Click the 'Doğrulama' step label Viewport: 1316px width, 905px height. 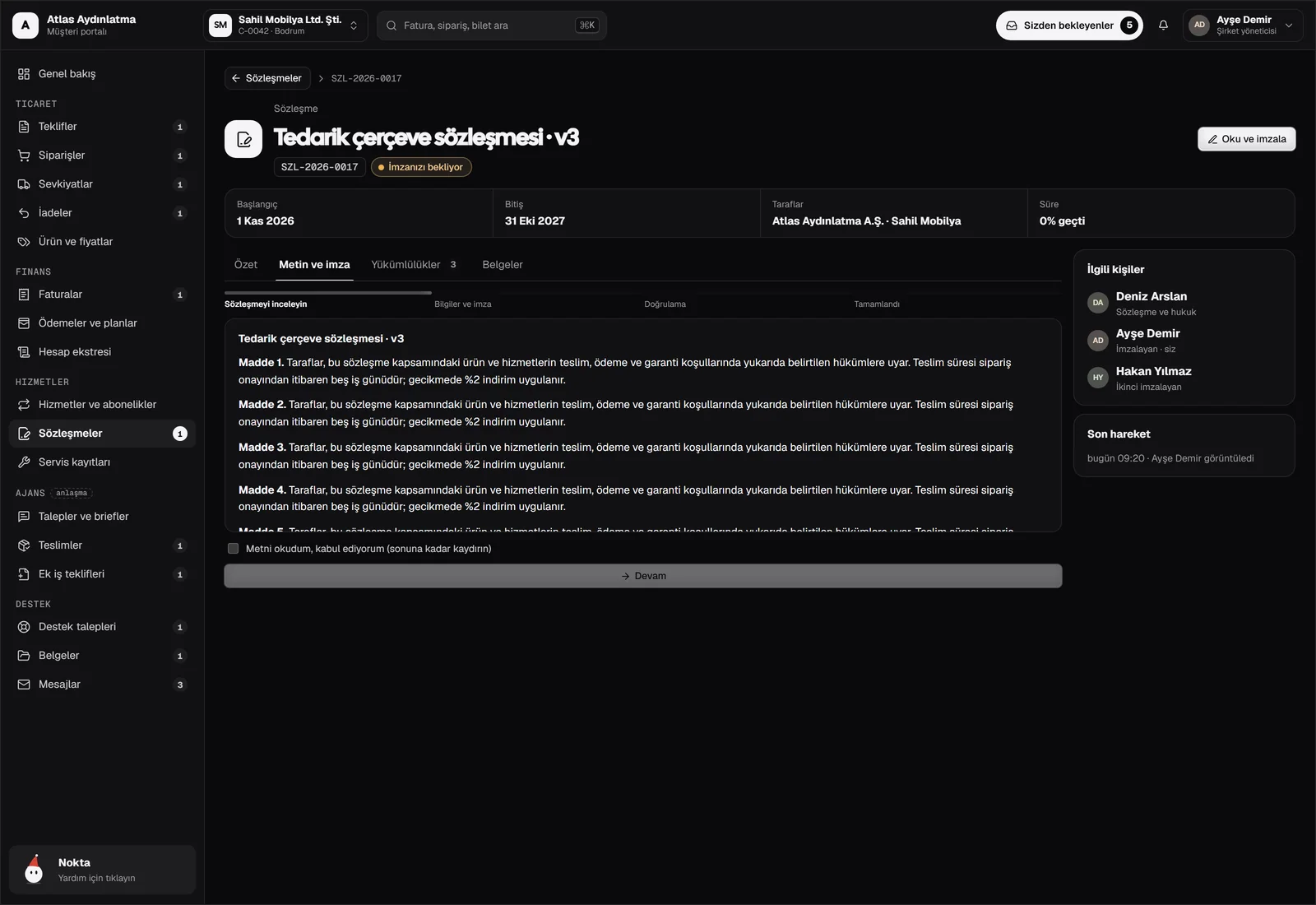coord(665,304)
